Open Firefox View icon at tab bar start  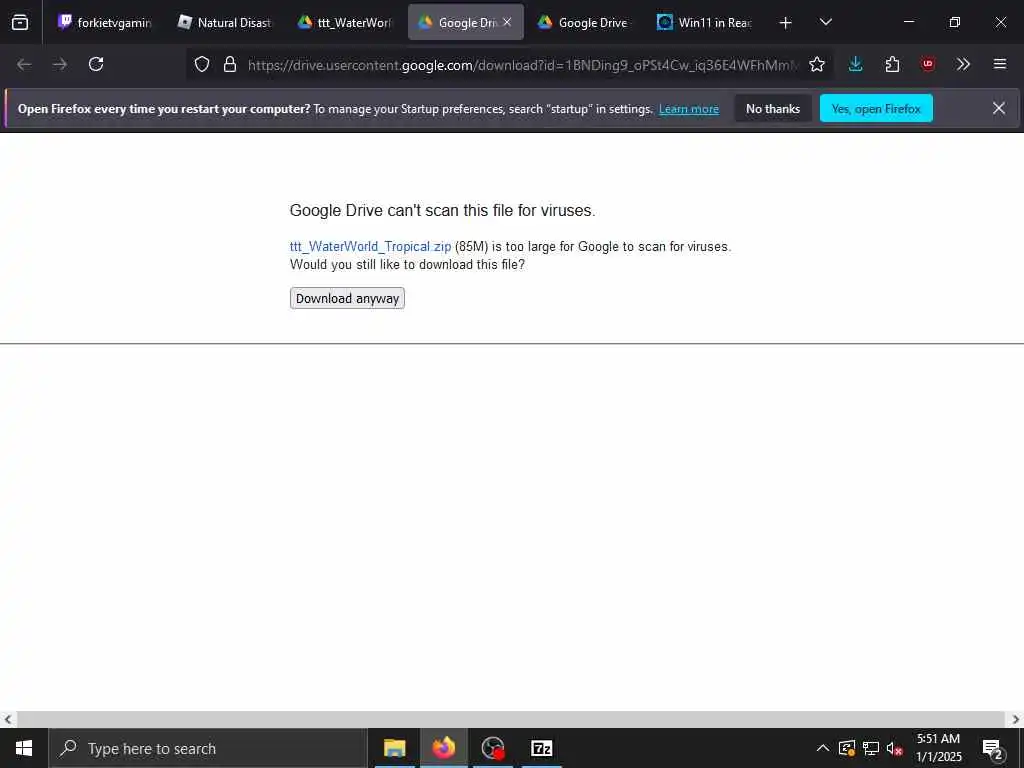tap(20, 22)
